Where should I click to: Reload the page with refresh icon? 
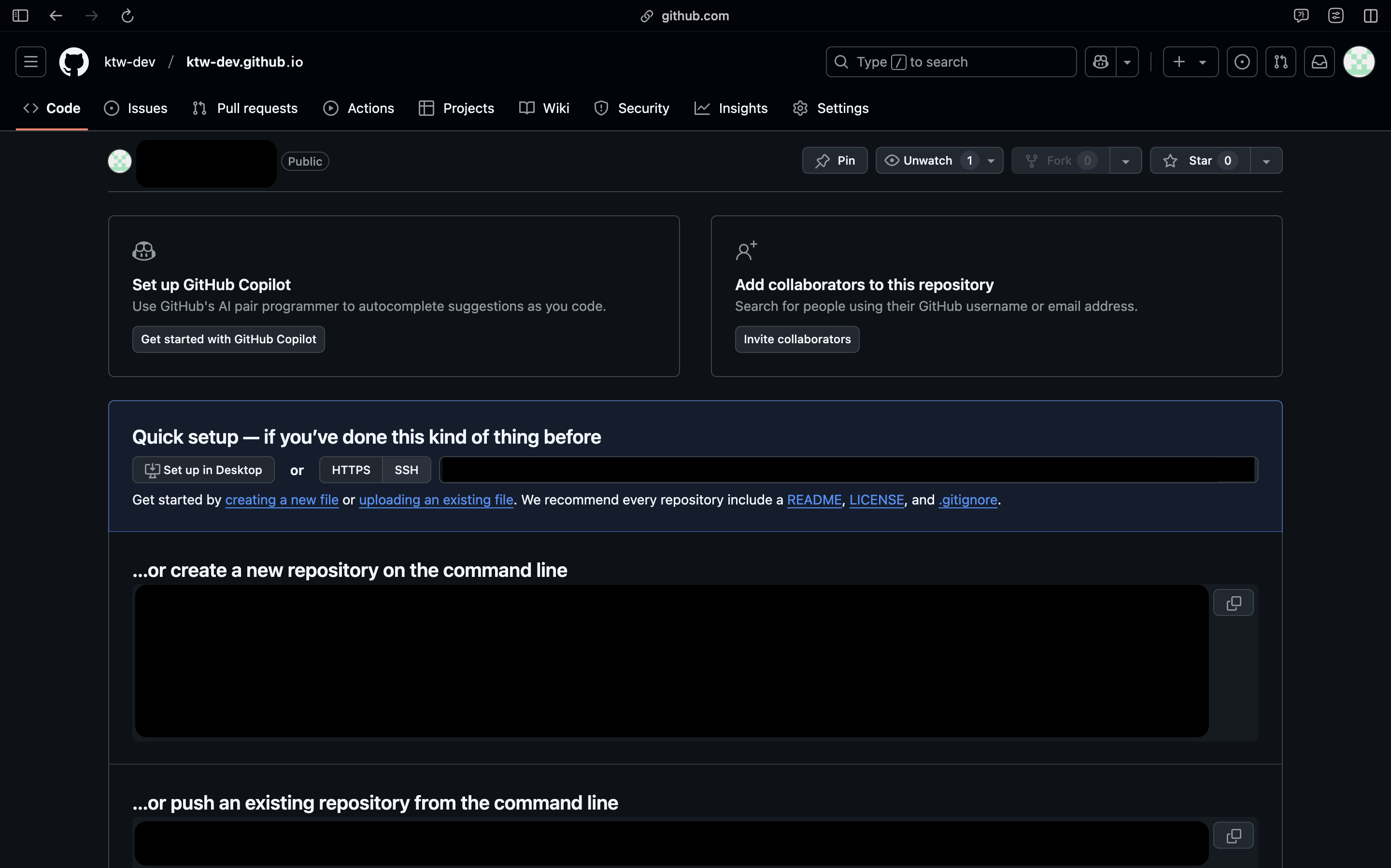click(128, 15)
